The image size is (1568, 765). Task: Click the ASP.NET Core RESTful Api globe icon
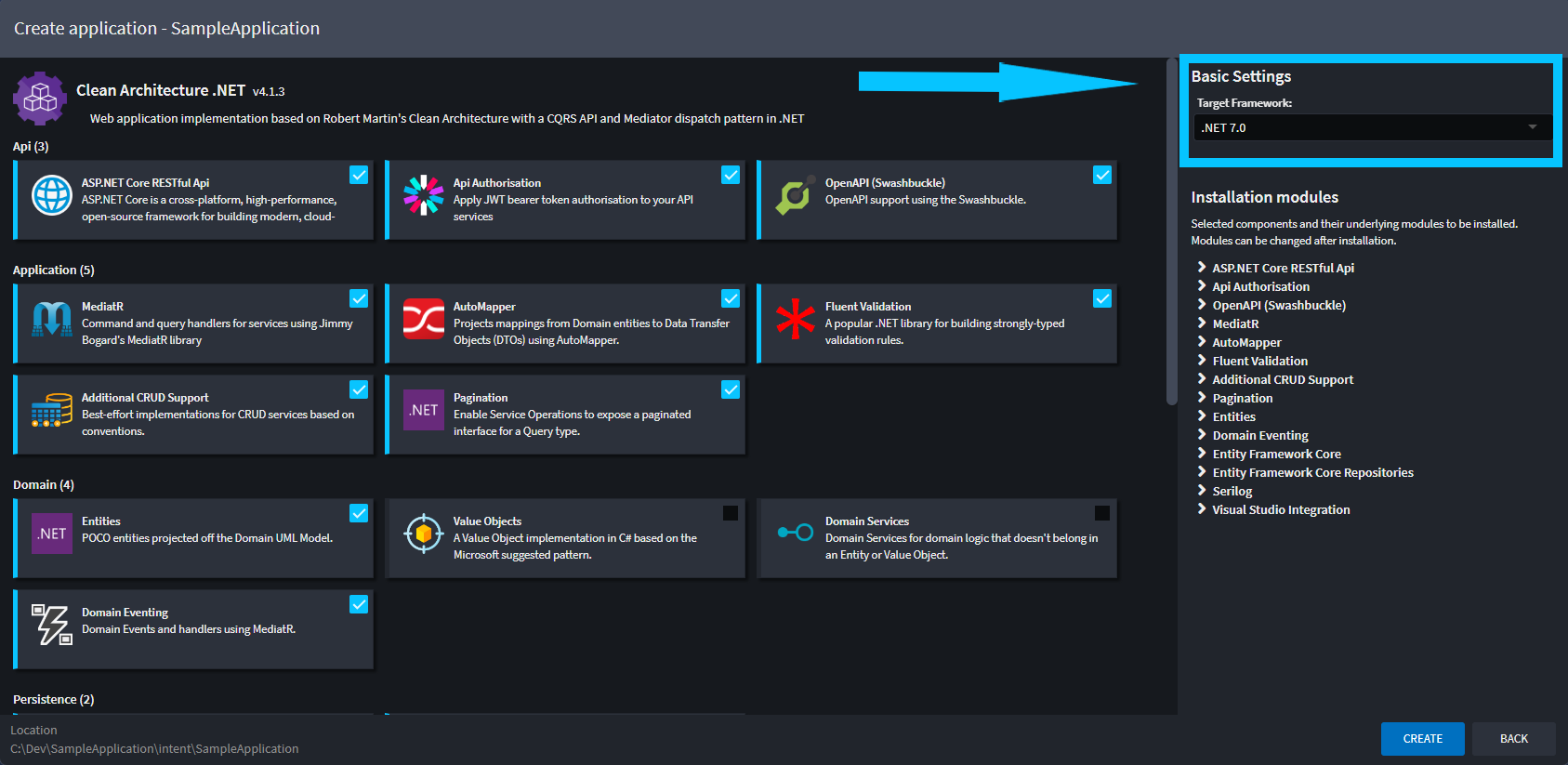pyautogui.click(x=52, y=196)
